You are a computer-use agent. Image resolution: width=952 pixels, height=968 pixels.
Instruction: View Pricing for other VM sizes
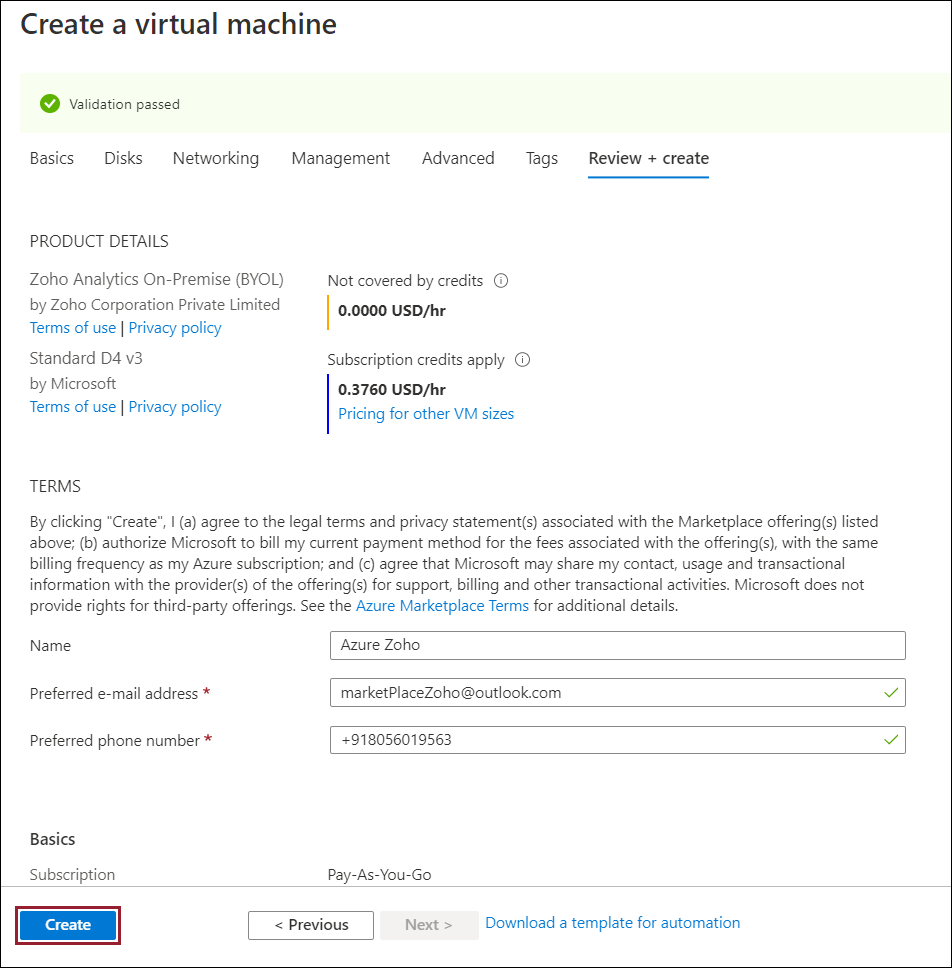pyautogui.click(x=426, y=414)
